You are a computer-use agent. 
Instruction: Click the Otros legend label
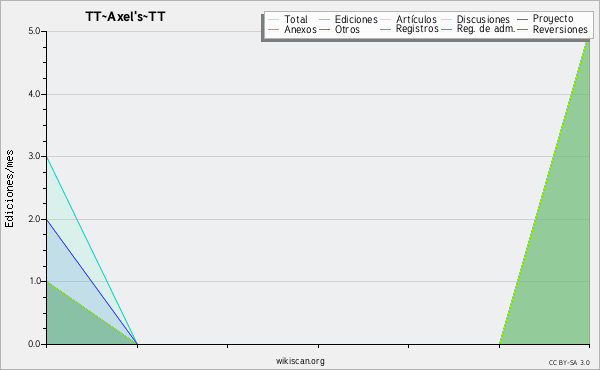click(x=347, y=29)
